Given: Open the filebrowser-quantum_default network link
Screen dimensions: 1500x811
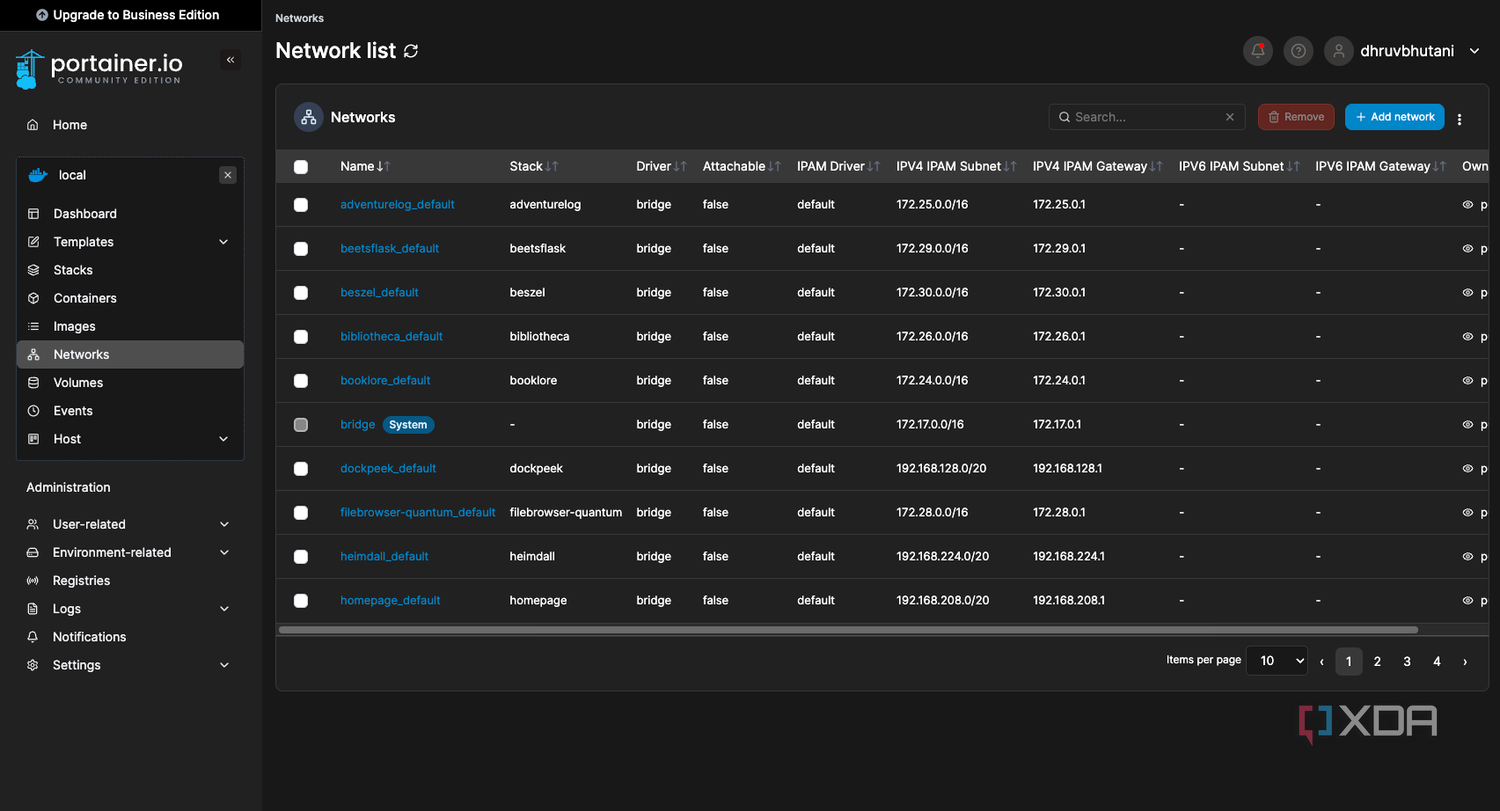Looking at the screenshot, I should [418, 513].
